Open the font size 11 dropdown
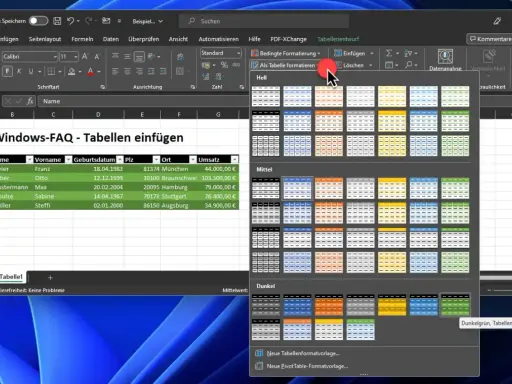 pos(76,57)
